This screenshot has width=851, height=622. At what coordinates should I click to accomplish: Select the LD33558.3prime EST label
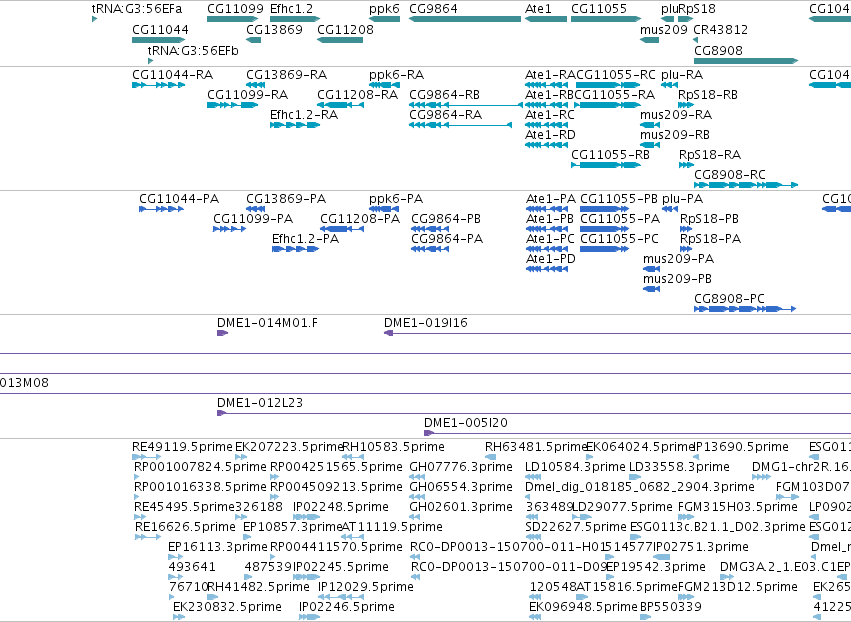coord(679,467)
